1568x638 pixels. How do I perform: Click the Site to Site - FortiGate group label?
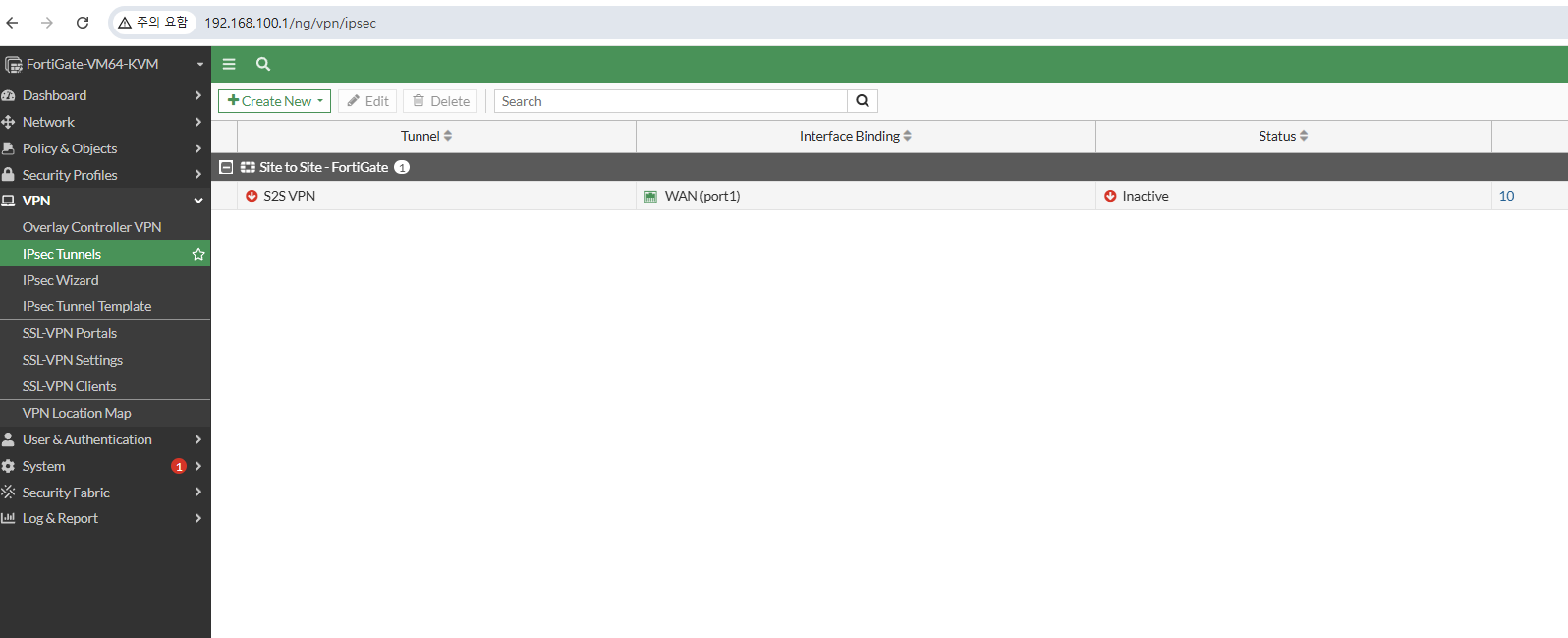[x=323, y=167]
